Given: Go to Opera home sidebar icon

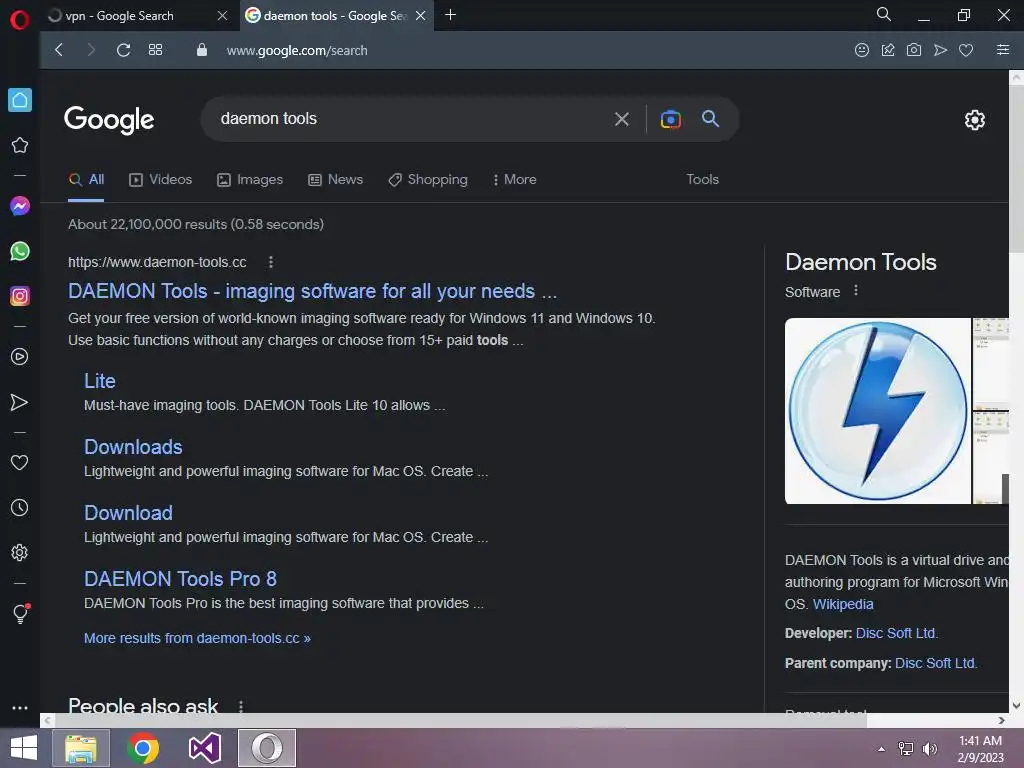Looking at the screenshot, I should pyautogui.click(x=20, y=100).
